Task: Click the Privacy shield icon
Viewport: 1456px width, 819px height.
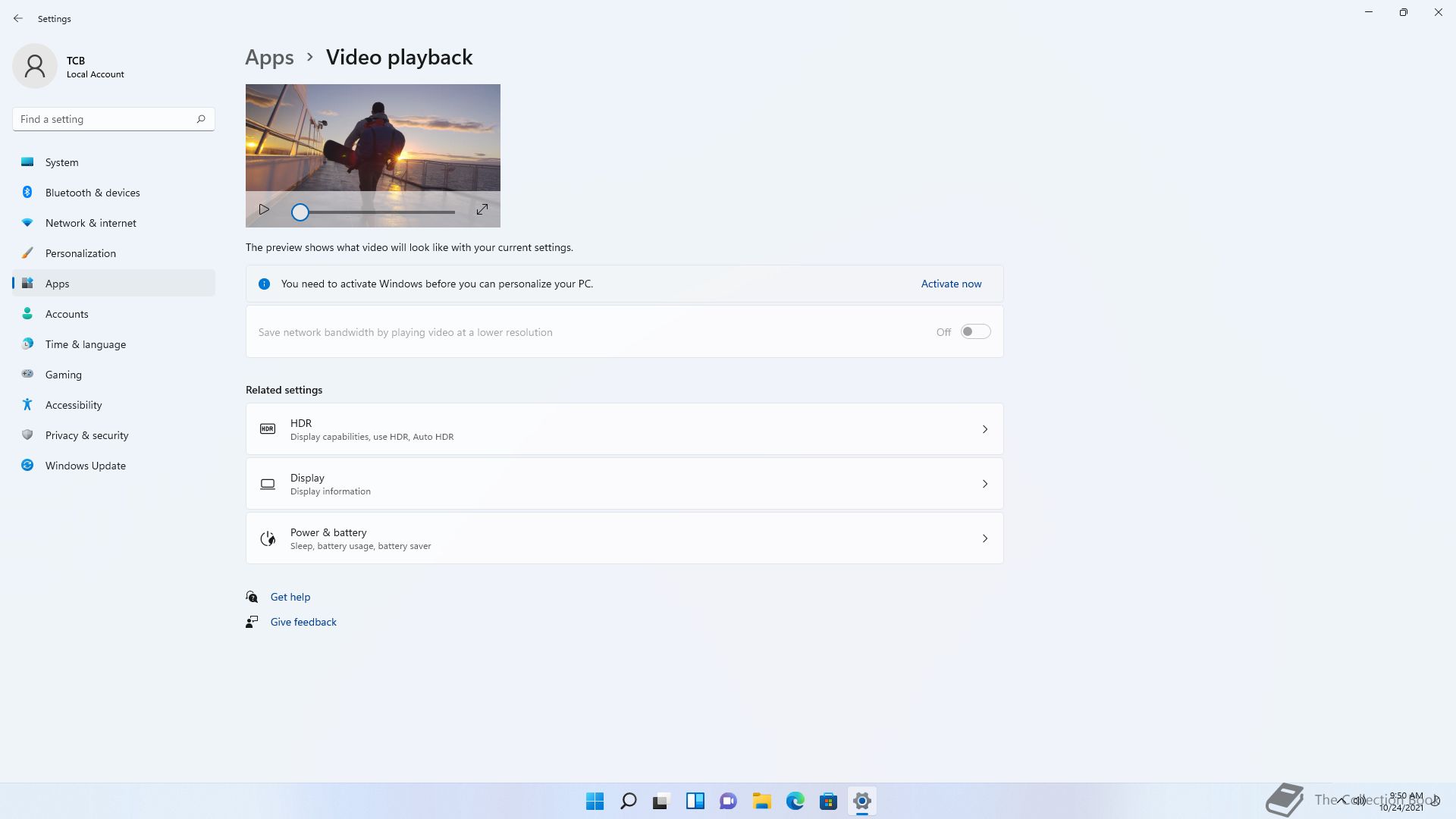Action: [x=27, y=435]
